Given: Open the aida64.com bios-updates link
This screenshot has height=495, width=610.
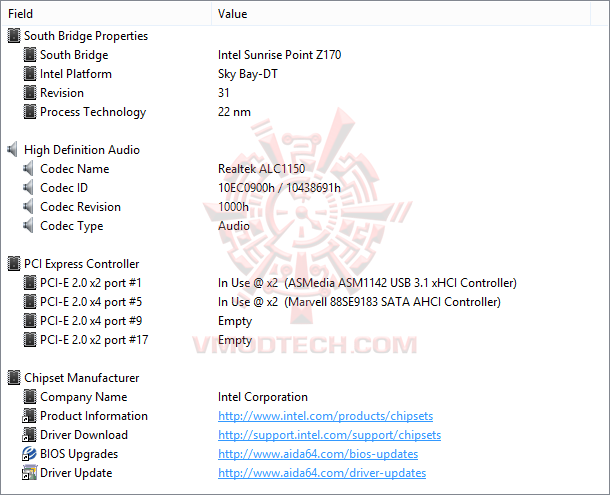Looking at the screenshot, I should pos(318,454).
